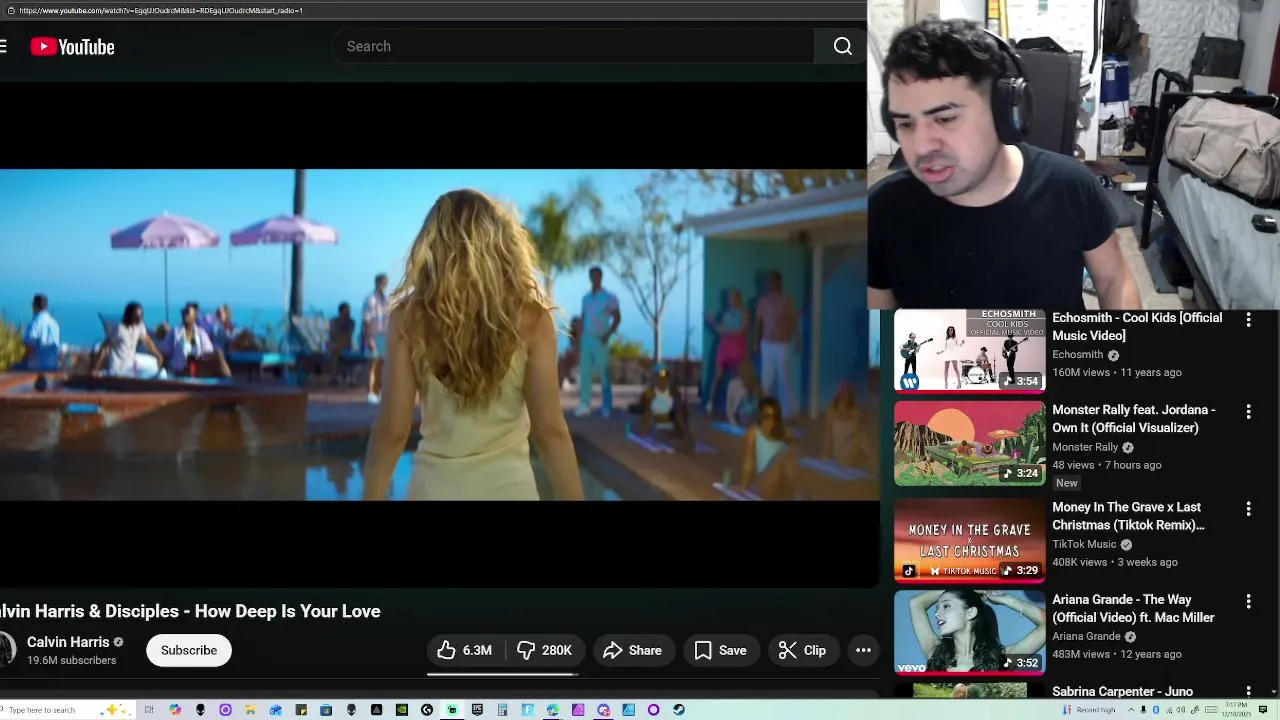Open more actions menu beside Clip
The width and height of the screenshot is (1280, 720).
[863, 650]
